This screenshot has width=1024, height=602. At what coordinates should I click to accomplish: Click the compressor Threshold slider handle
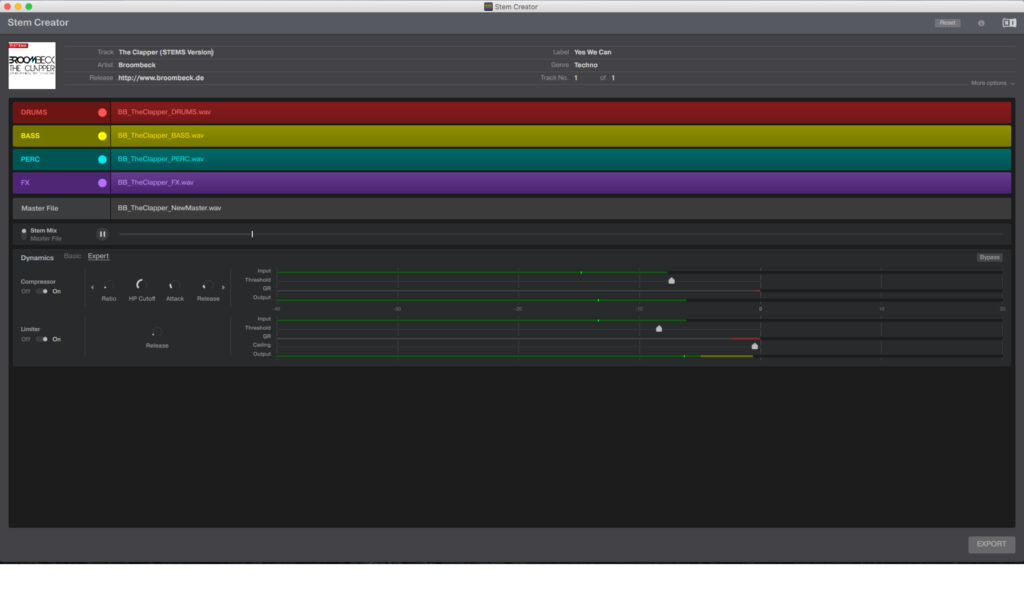click(x=671, y=281)
